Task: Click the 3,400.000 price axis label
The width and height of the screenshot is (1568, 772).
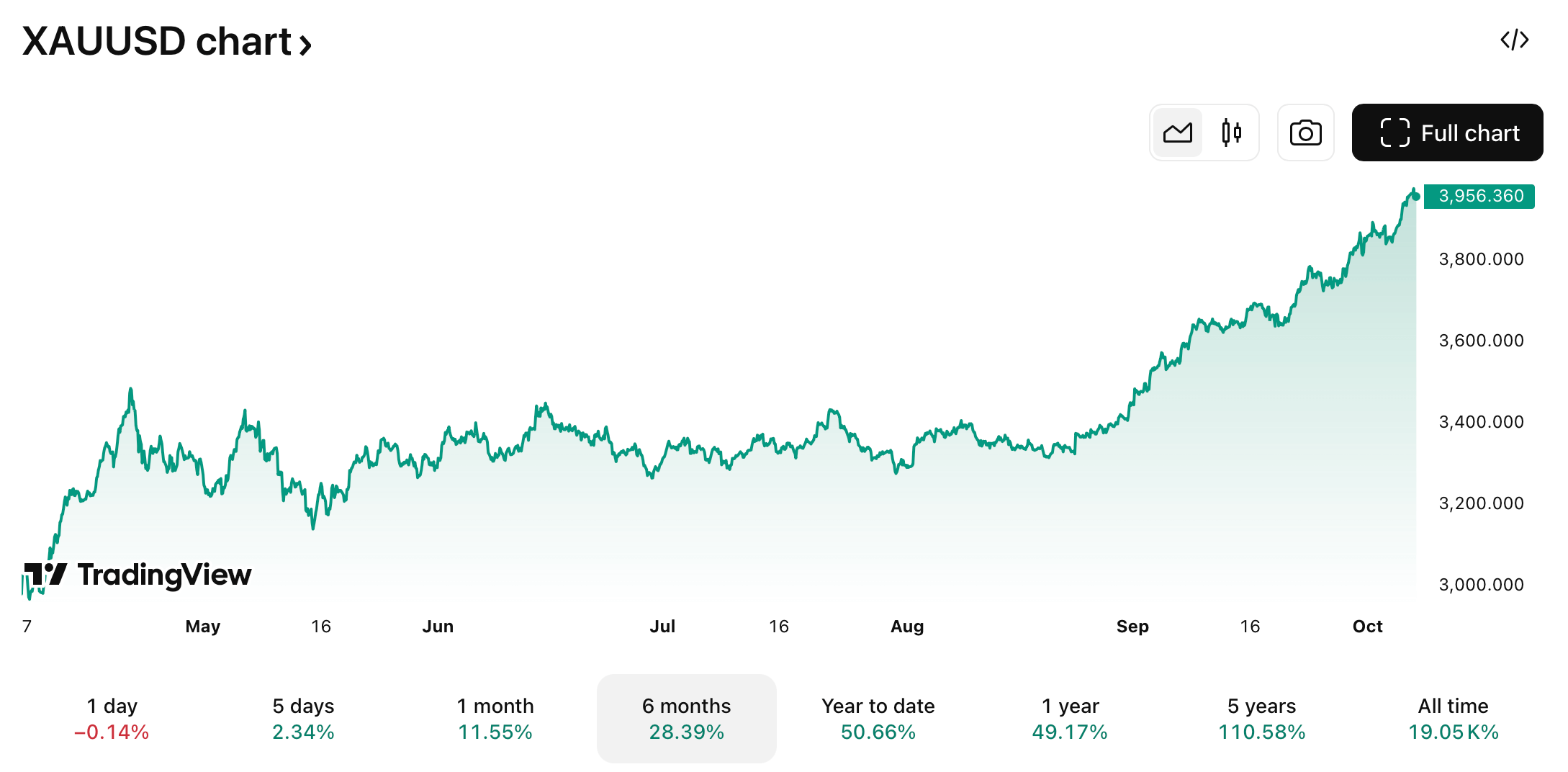Action: (1481, 422)
